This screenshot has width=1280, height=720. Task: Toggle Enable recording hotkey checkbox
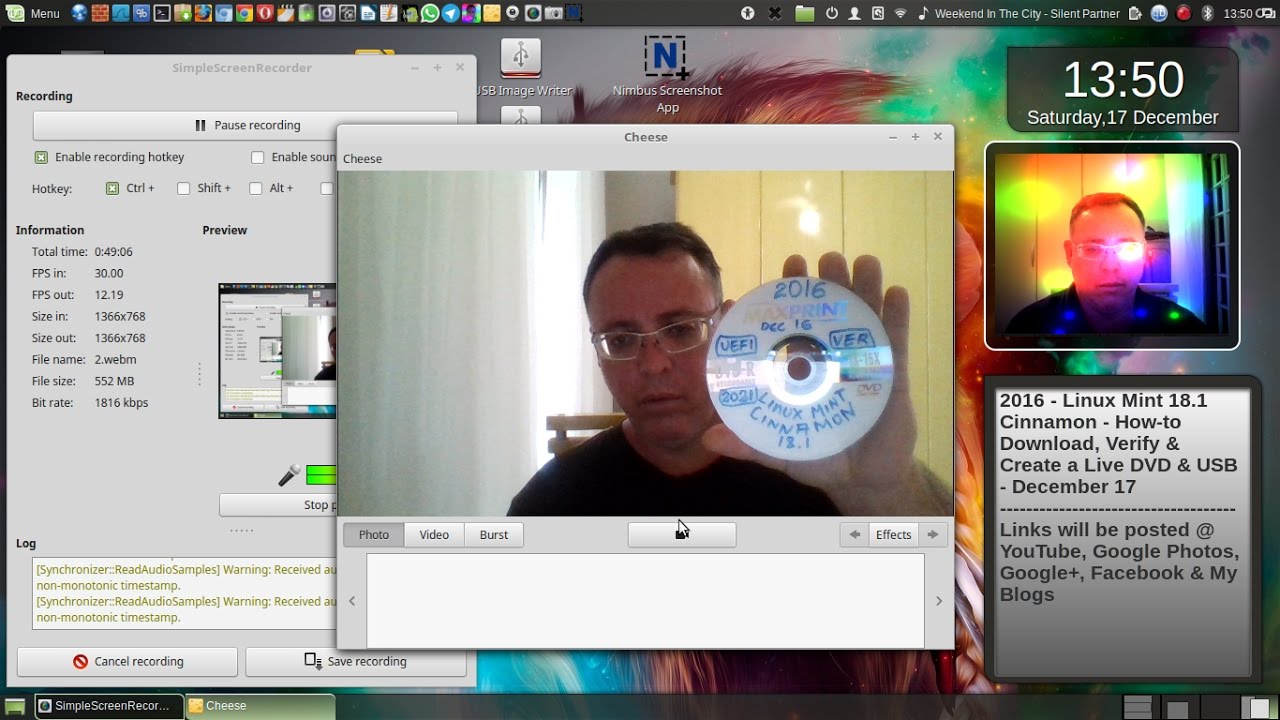41,157
